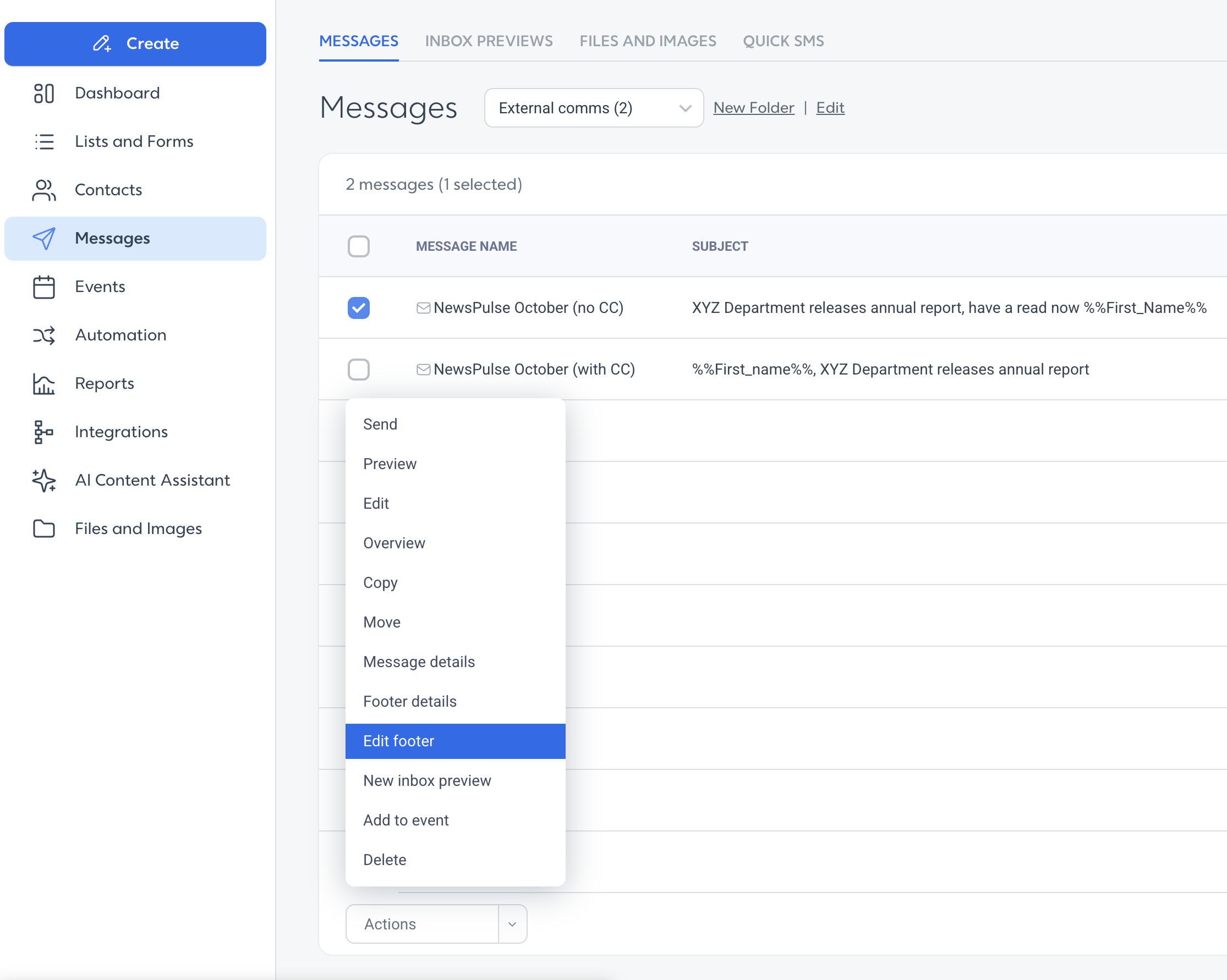Select Edit footer in the actions menu
The height and width of the screenshot is (980, 1227).
(455, 741)
